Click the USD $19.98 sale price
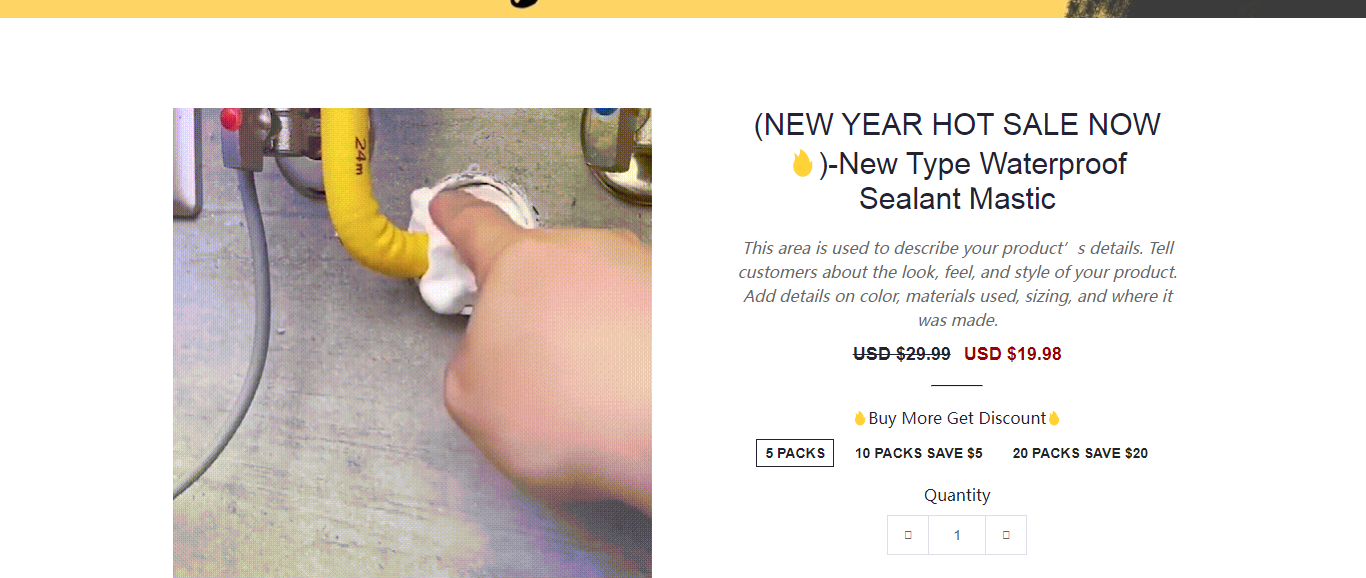 point(1013,354)
